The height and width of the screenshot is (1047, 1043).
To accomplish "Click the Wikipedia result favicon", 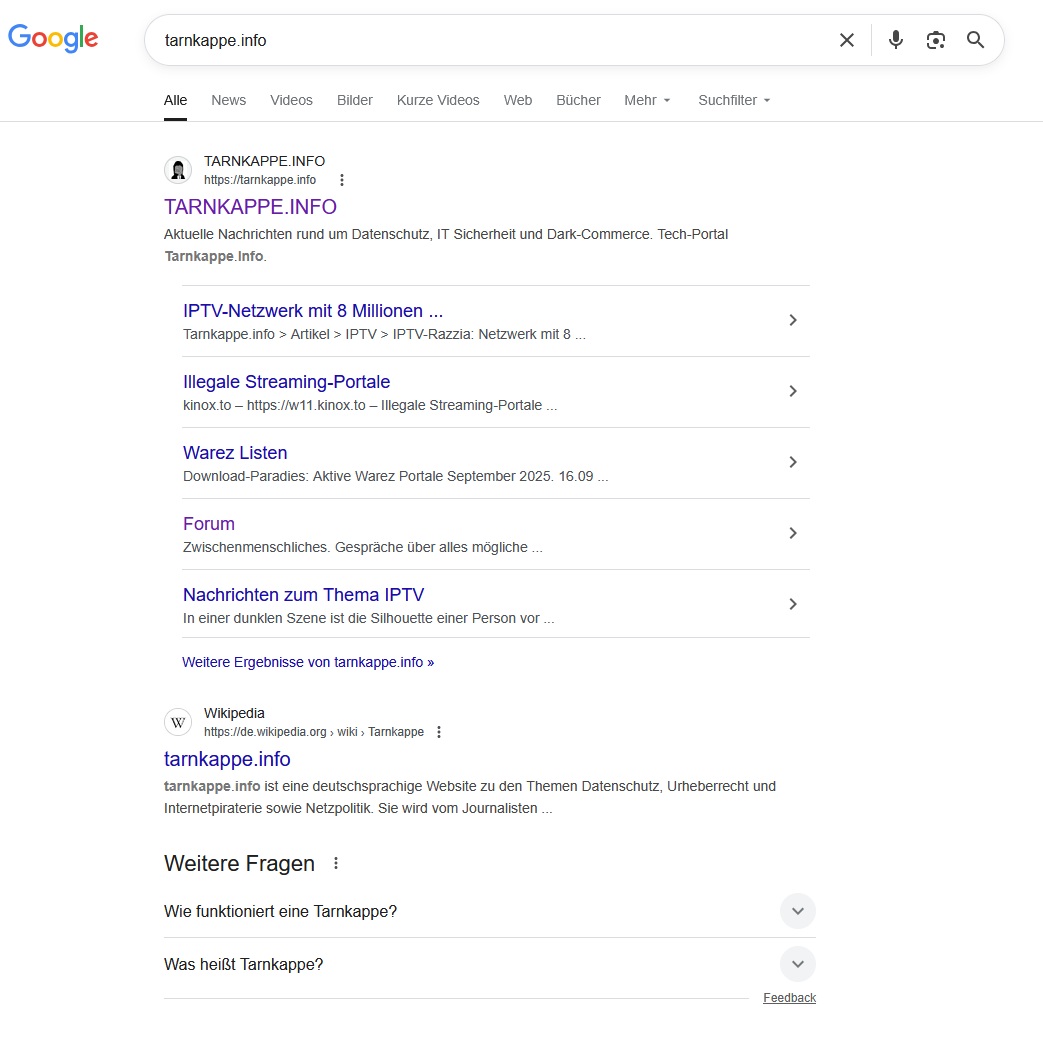I will click(x=178, y=722).
